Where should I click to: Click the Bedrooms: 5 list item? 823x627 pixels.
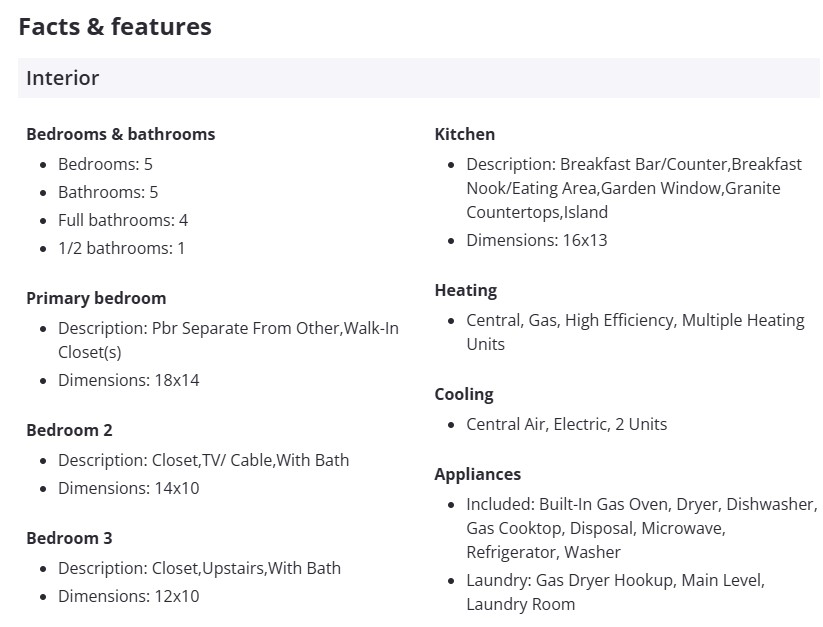pos(105,164)
